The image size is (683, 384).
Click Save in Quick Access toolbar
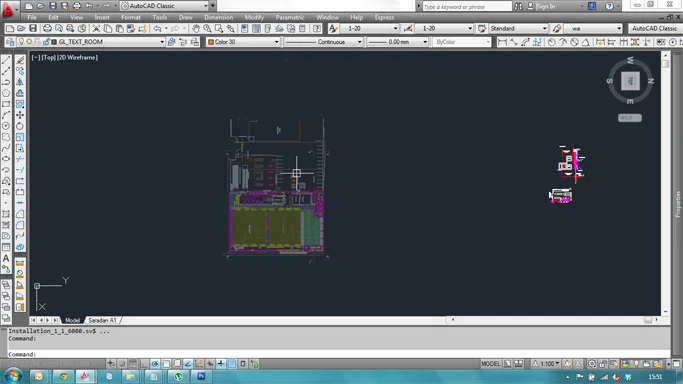click(x=52, y=6)
